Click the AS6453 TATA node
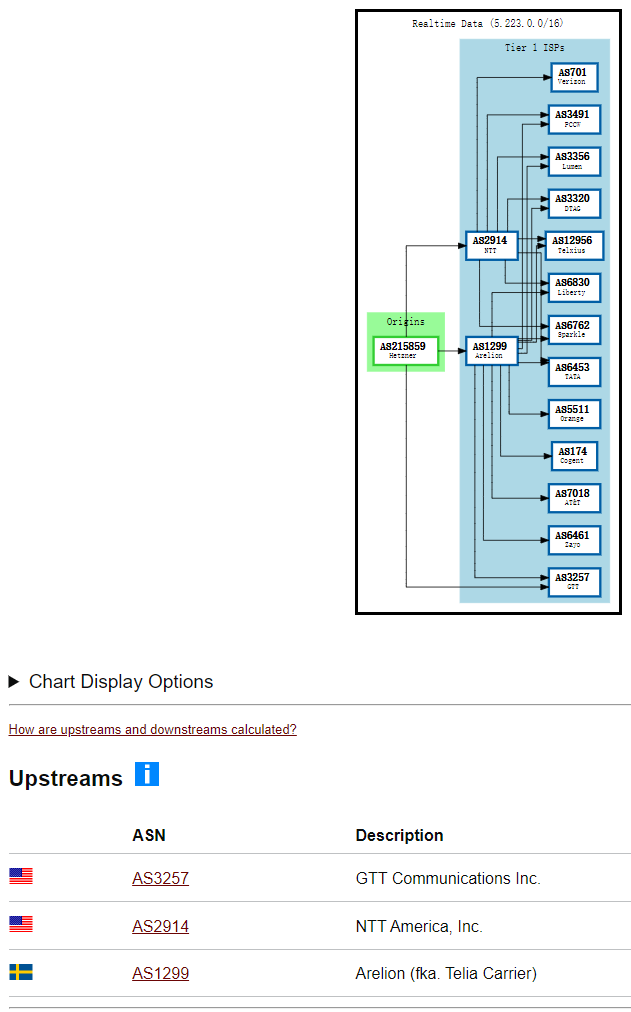This screenshot has width=631, height=1012. point(574,372)
